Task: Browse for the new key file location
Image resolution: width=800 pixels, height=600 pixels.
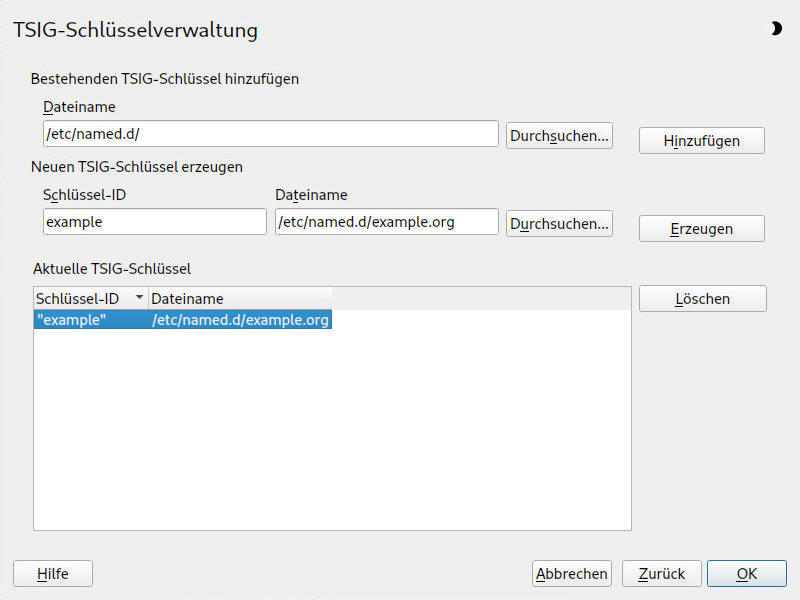Action: [559, 223]
